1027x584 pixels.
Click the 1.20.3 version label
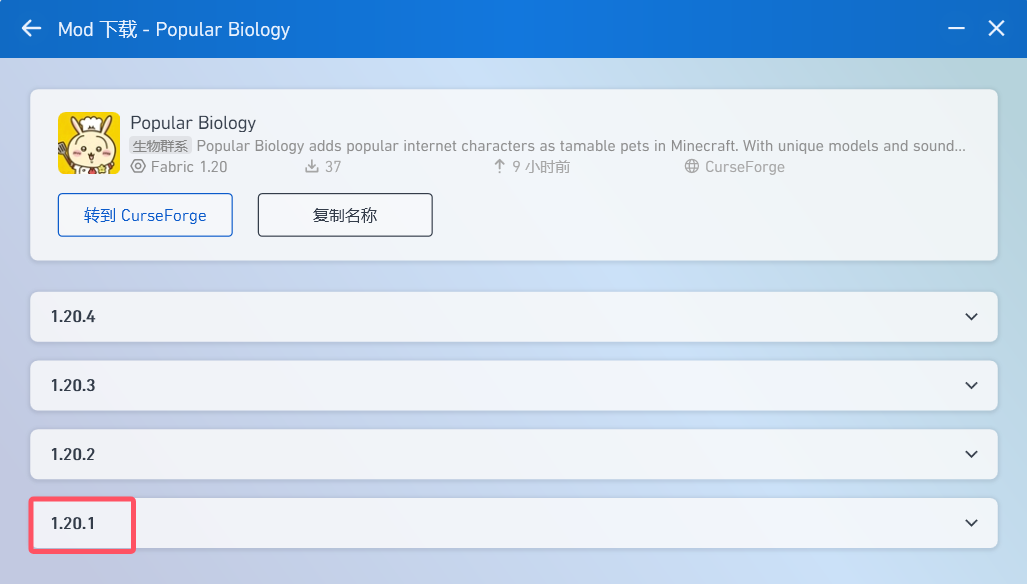(x=73, y=386)
